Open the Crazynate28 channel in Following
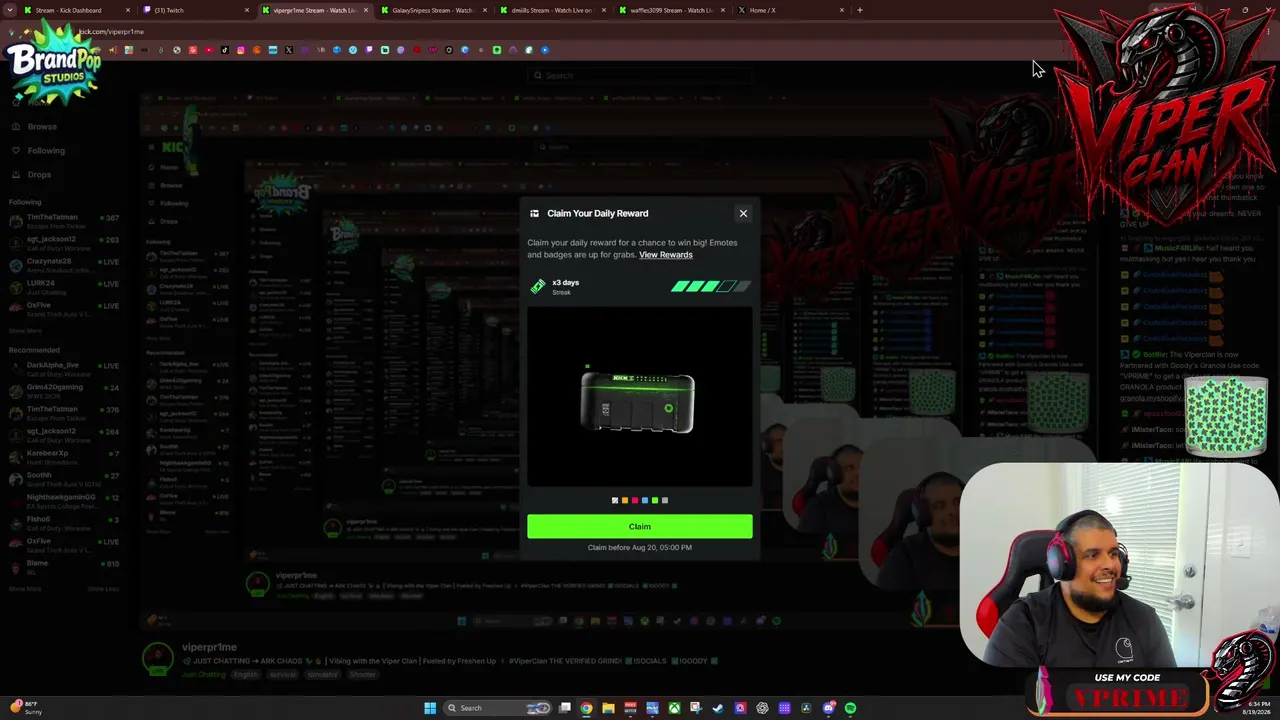The height and width of the screenshot is (720, 1280). (63, 265)
